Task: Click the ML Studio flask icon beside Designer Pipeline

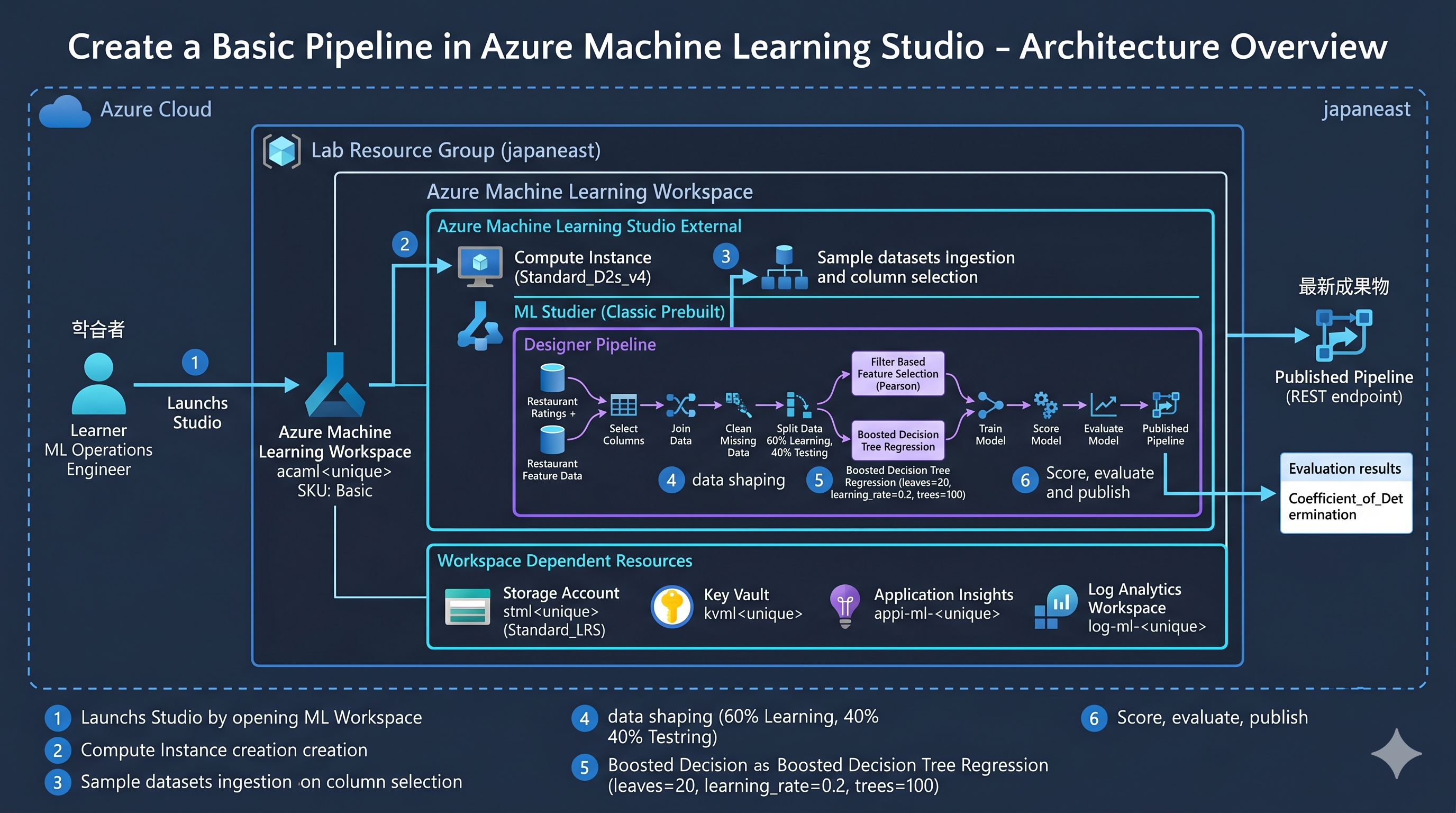Action: point(480,326)
